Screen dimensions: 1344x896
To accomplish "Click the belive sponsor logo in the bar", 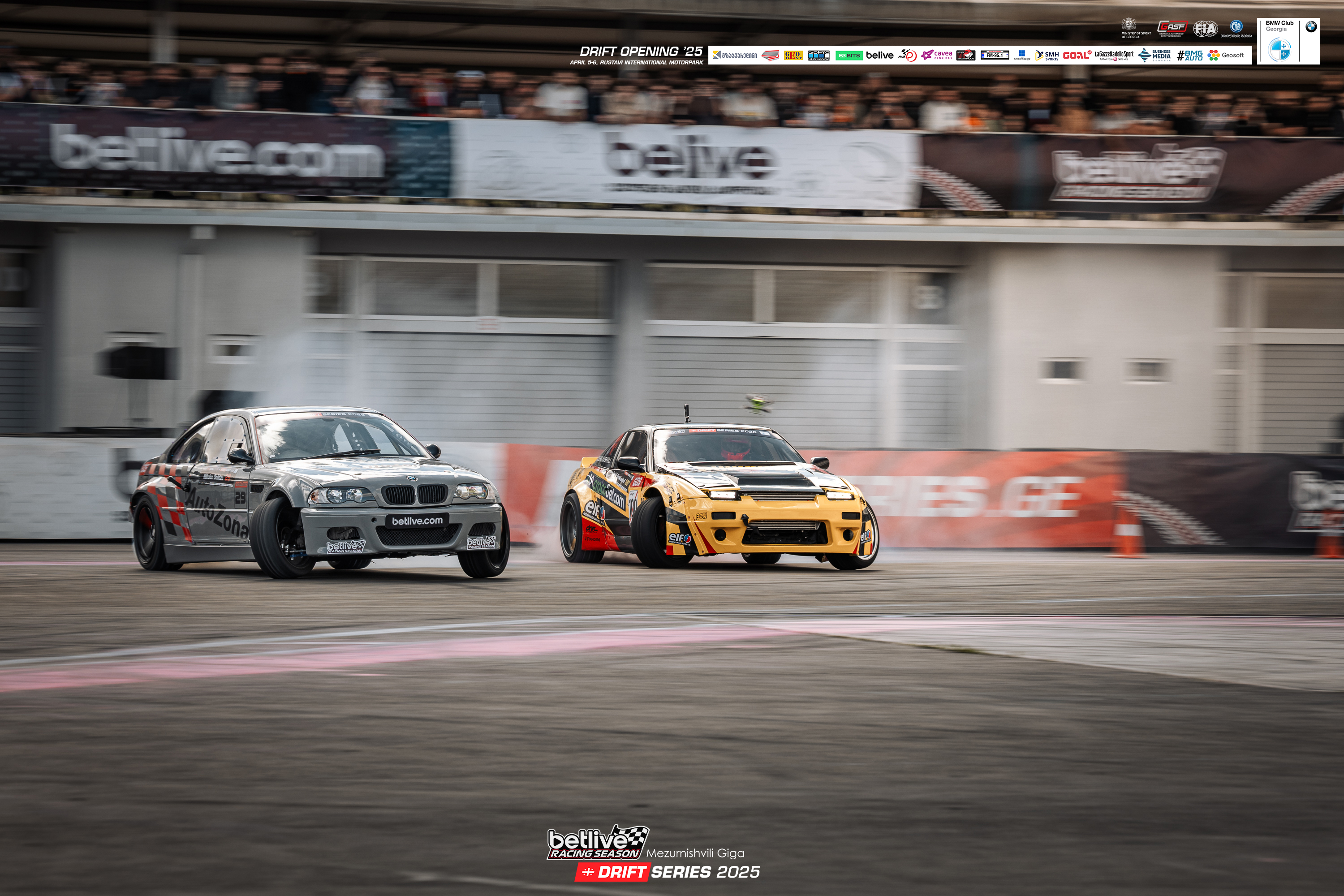I will [879, 56].
